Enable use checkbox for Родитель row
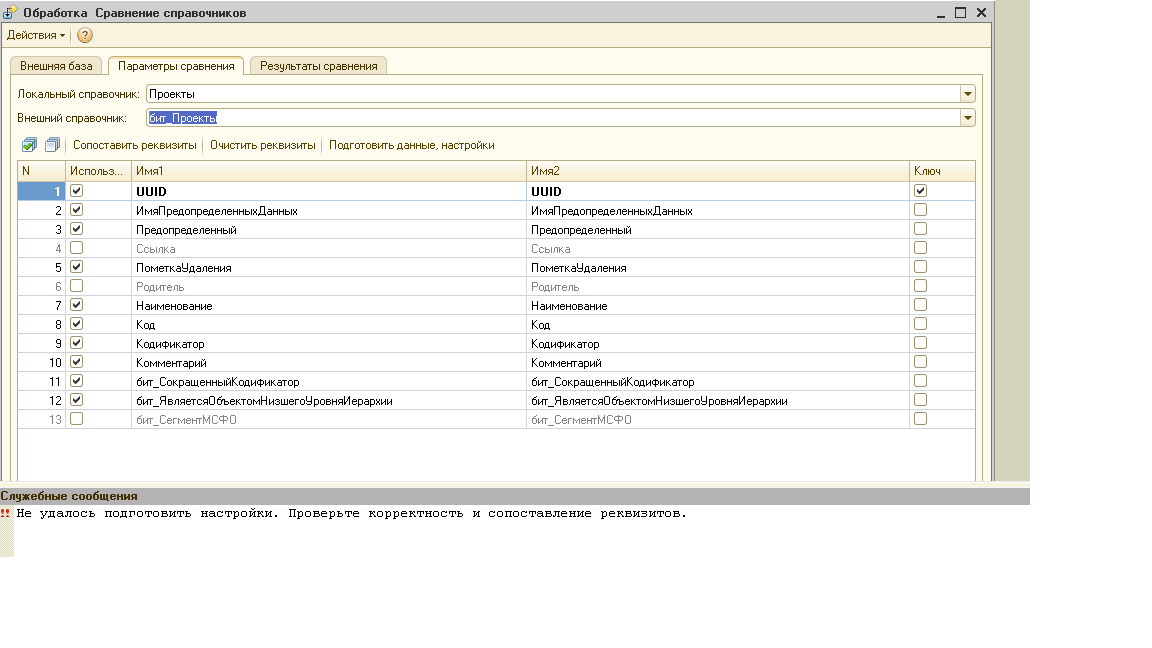 pos(76,286)
